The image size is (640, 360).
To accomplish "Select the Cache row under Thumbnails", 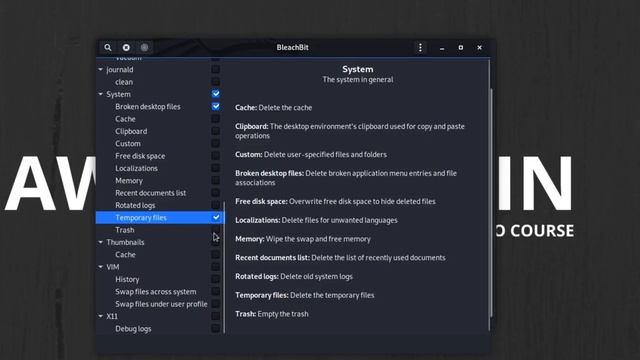I will pyautogui.click(x=160, y=254).
